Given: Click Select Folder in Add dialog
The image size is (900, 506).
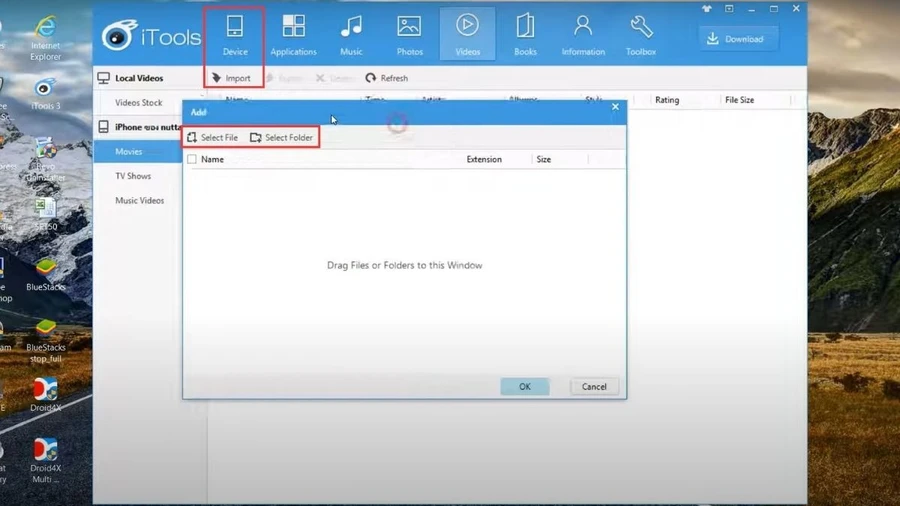Looking at the screenshot, I should [x=281, y=138].
